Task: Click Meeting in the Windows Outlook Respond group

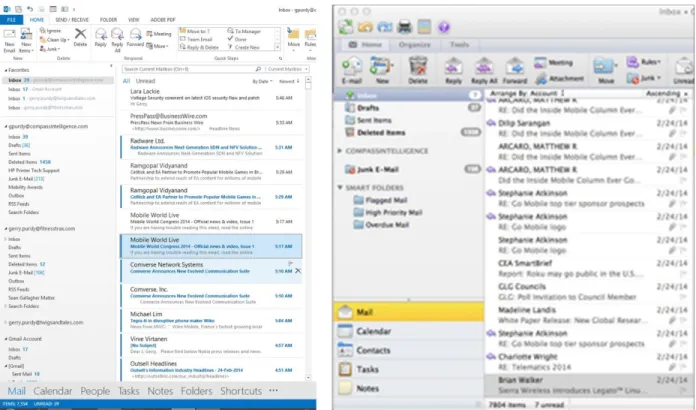Action: (x=159, y=34)
